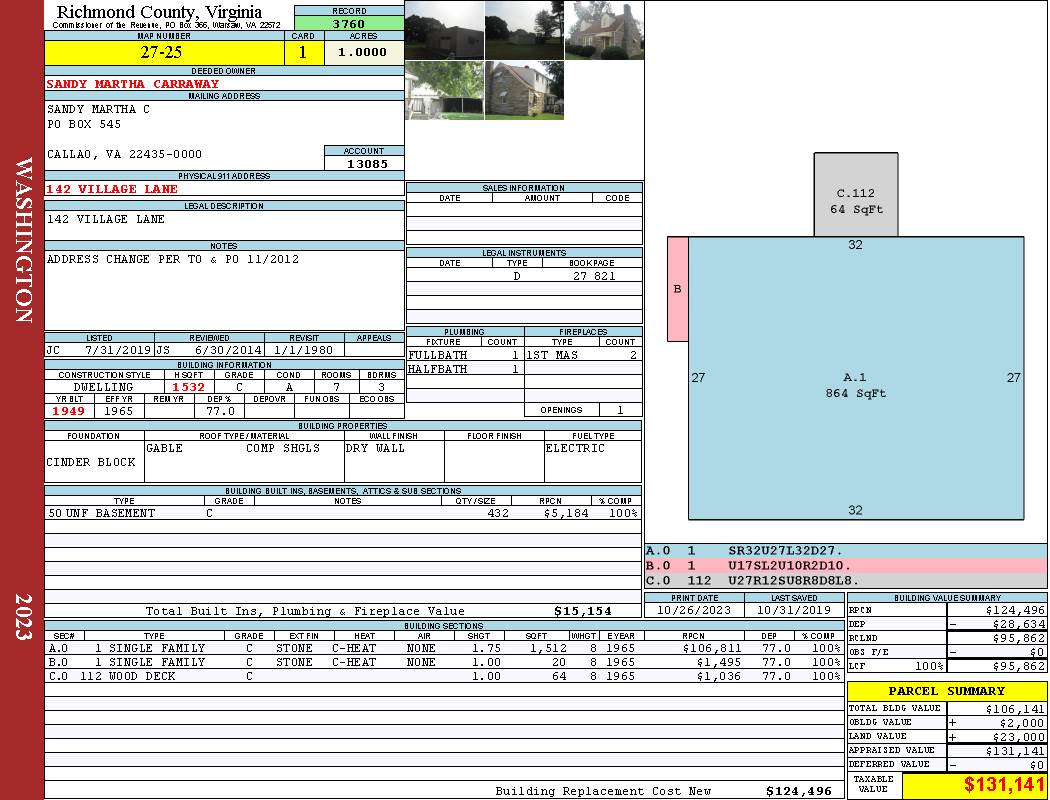The width and height of the screenshot is (1050, 800).
Task: Click the red Taxable Value $131,141
Action: [x=974, y=785]
